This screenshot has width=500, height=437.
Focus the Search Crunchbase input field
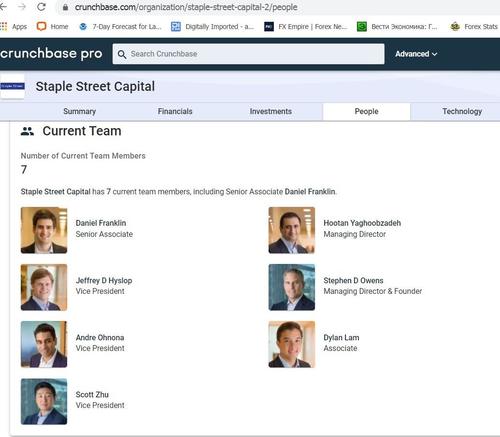coord(248,54)
